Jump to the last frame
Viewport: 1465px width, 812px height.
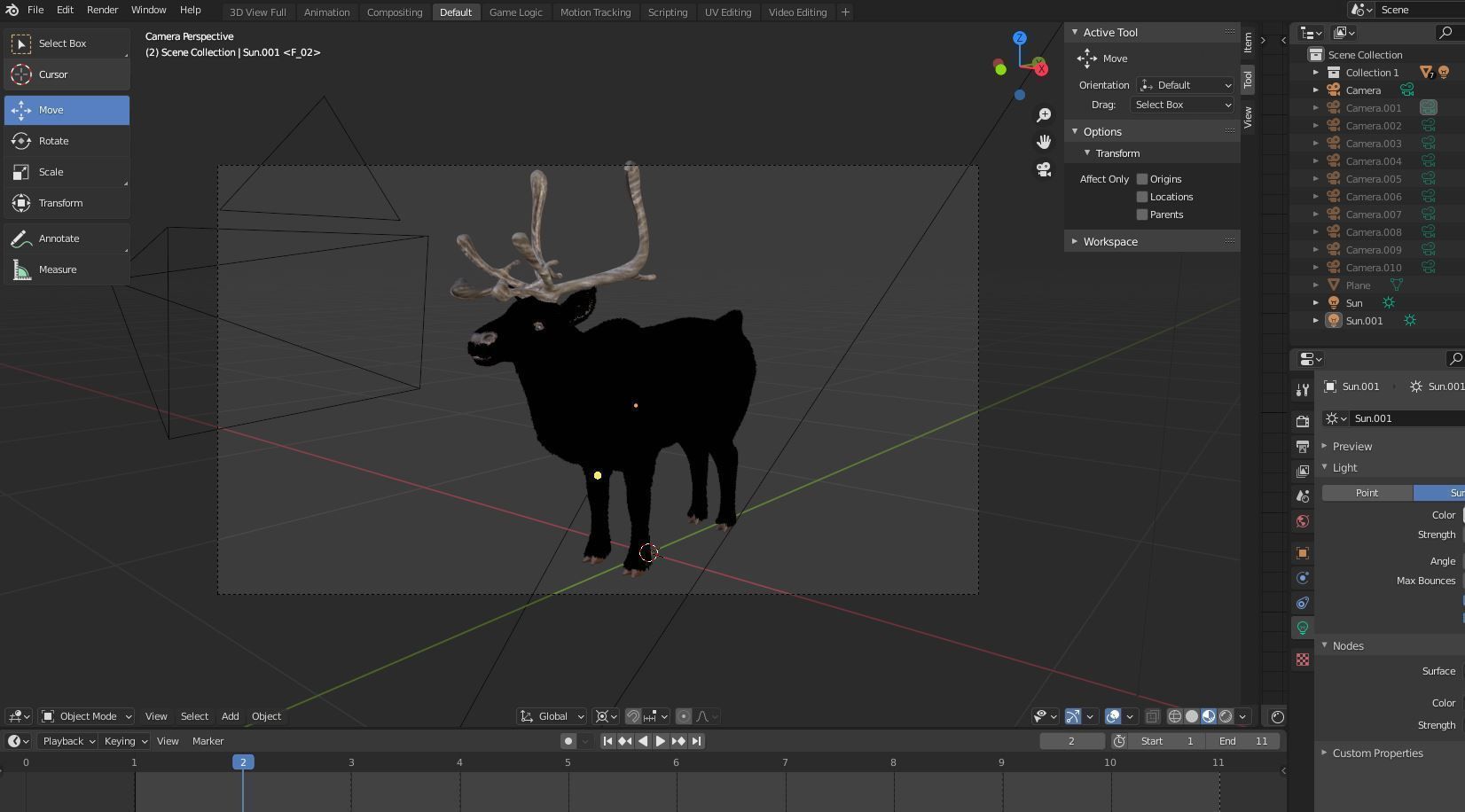point(697,741)
